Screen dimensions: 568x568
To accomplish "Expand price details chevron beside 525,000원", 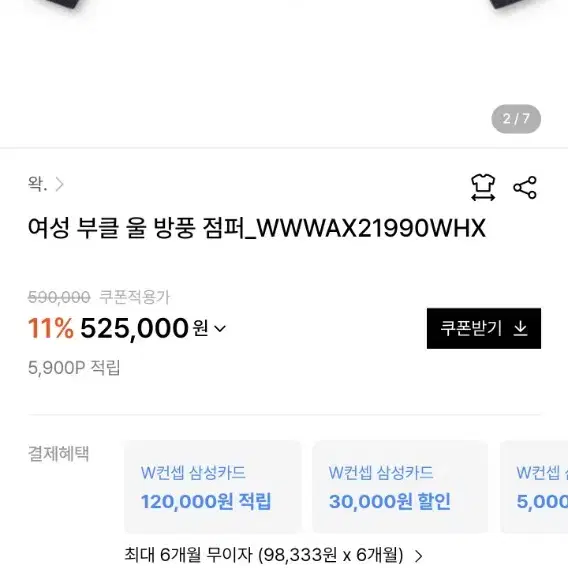I will coord(220,328).
